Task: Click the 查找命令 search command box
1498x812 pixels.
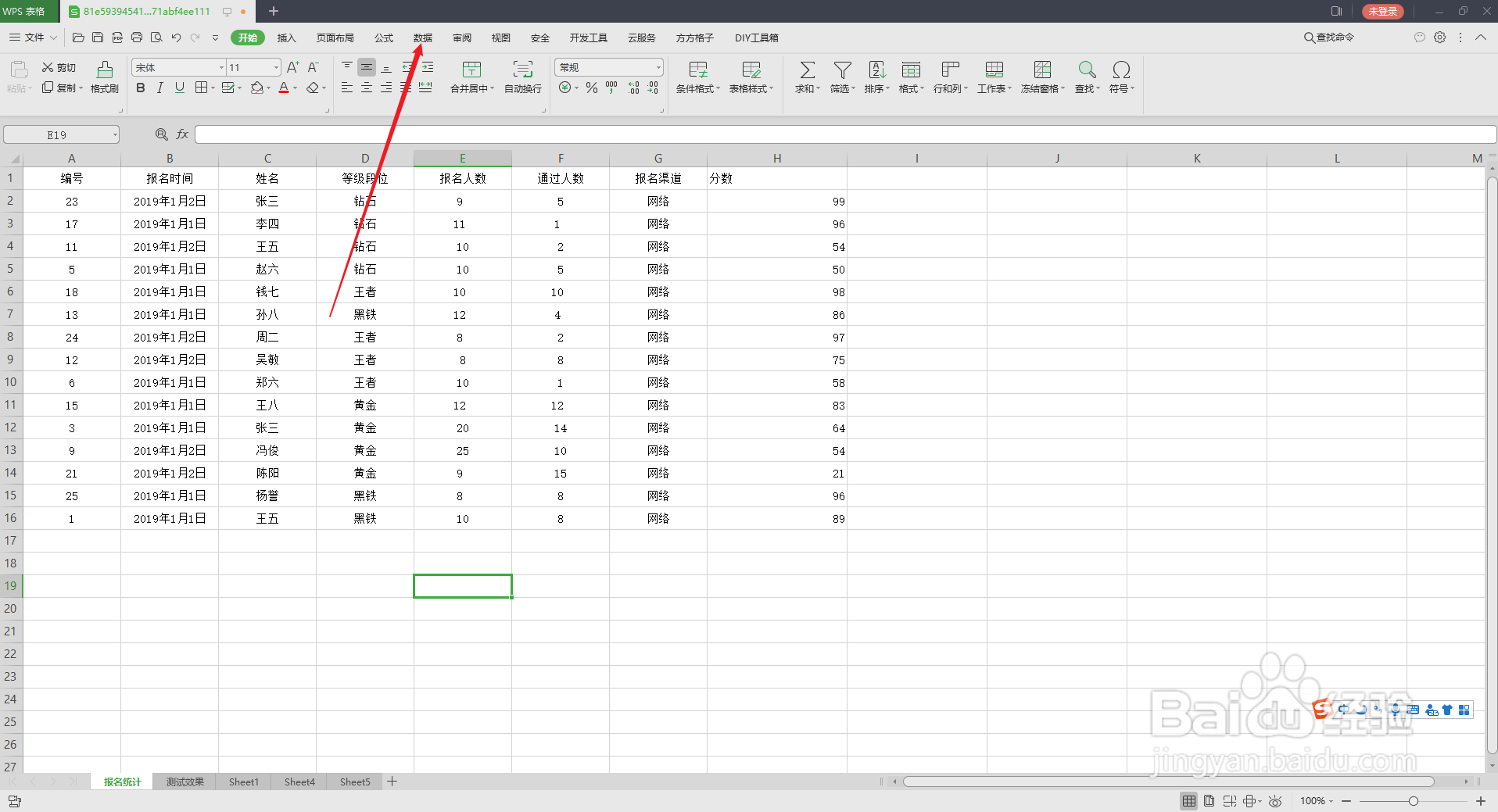Action: click(1329, 38)
